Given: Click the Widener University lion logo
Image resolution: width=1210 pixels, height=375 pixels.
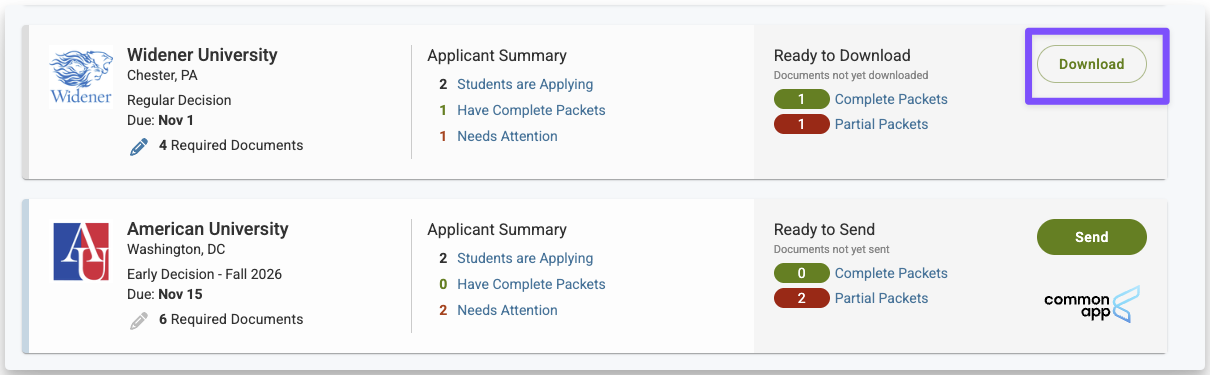Looking at the screenshot, I should (80, 77).
